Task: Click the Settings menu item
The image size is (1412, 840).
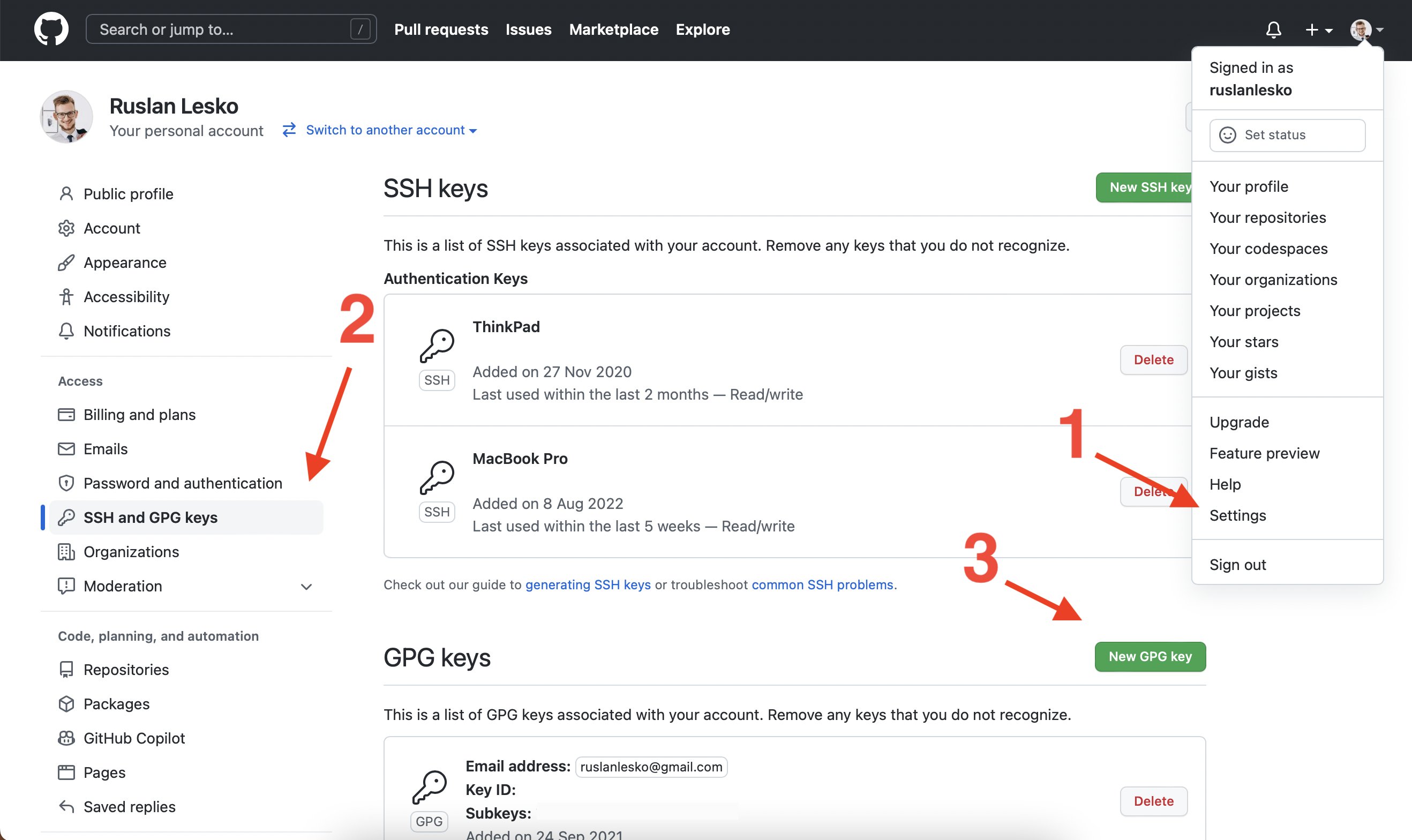Action: [1237, 515]
